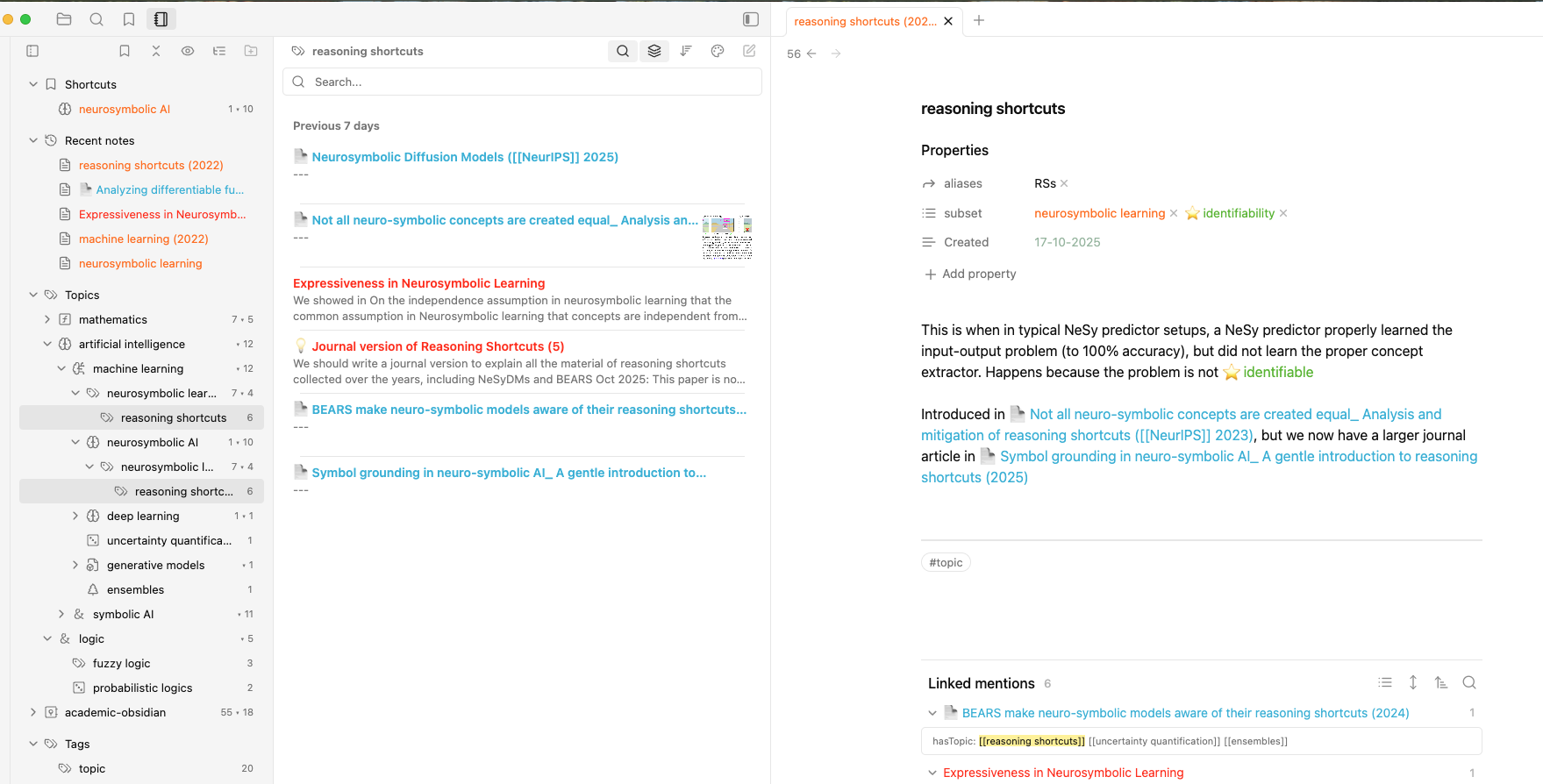Toggle the right sidebar panel

(x=751, y=19)
